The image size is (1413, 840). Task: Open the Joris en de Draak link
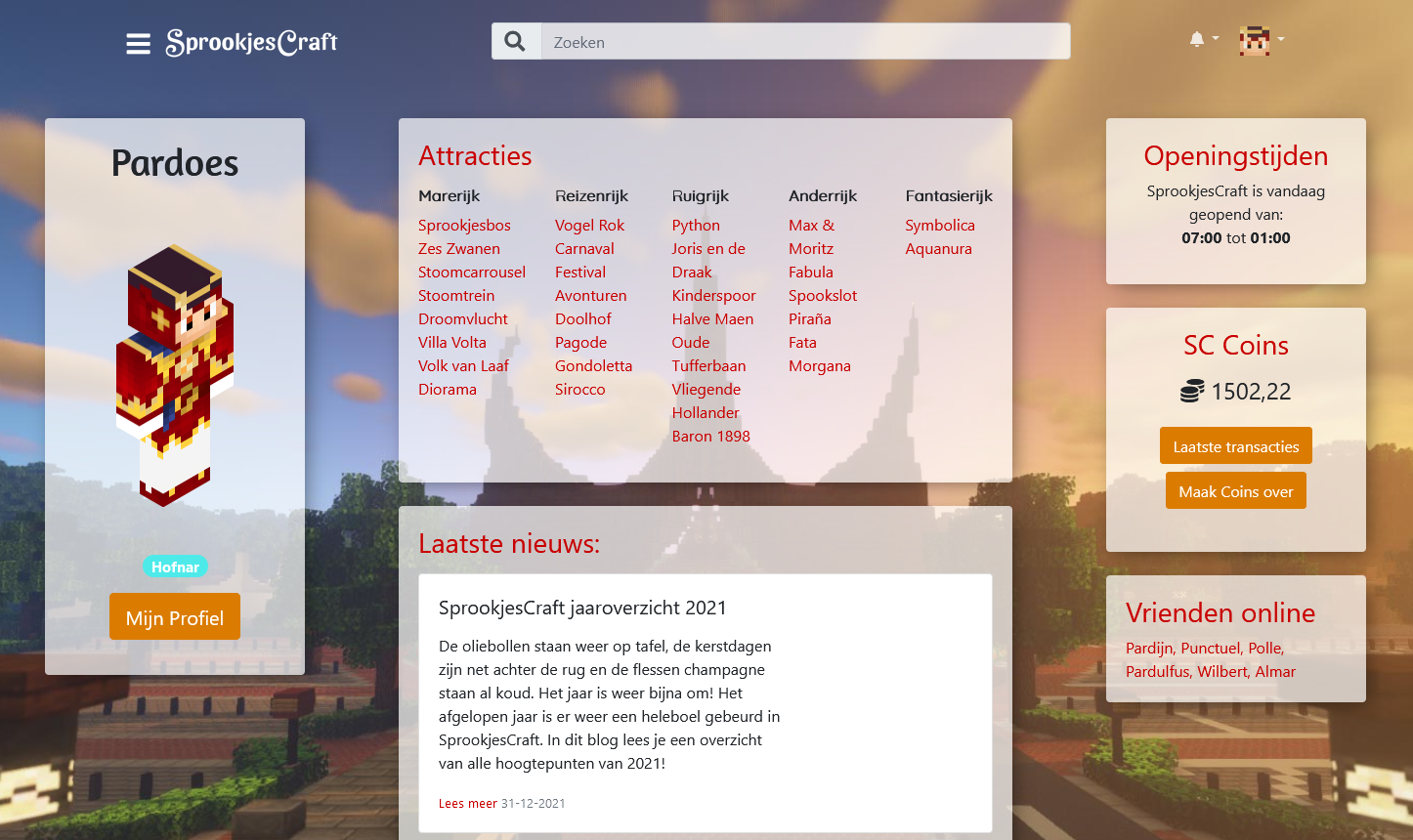(x=708, y=260)
